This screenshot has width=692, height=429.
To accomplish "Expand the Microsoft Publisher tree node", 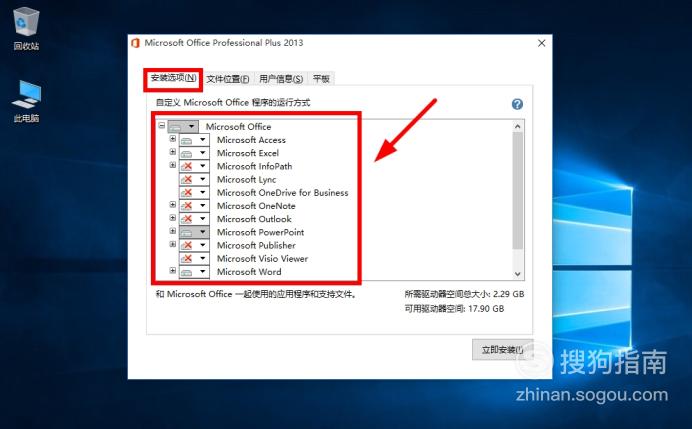I will (173, 244).
